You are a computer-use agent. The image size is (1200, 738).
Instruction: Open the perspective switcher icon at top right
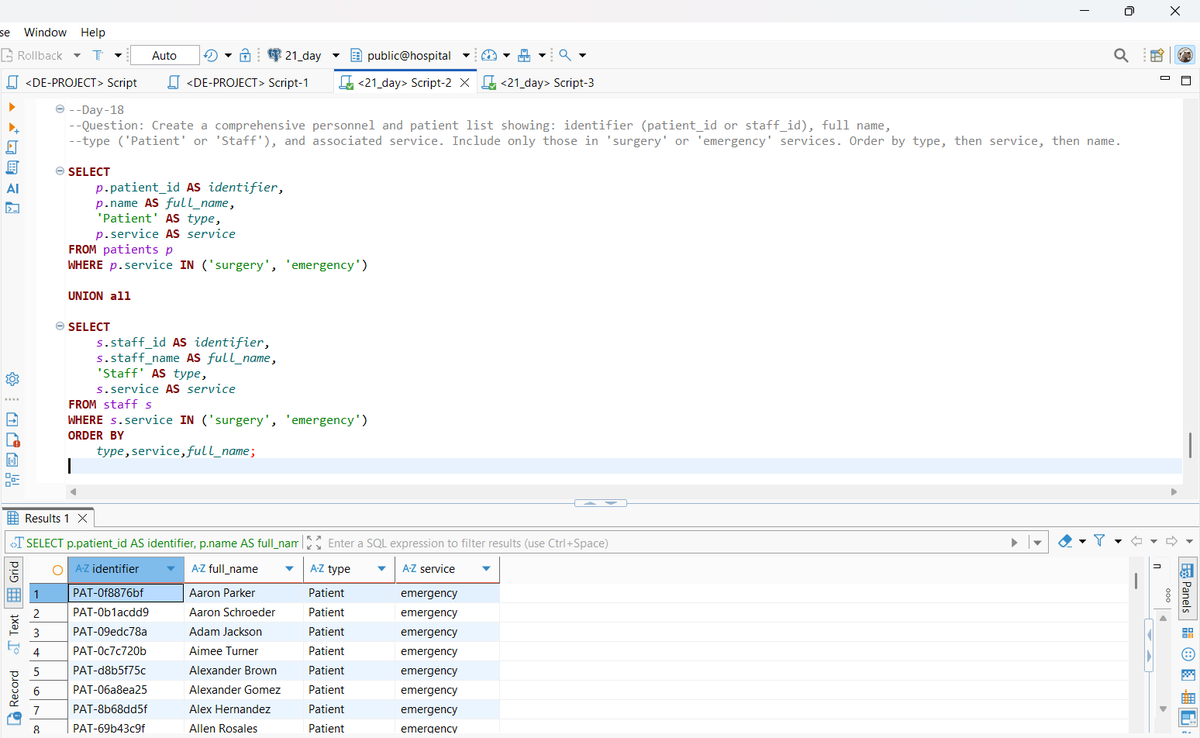(x=1156, y=55)
